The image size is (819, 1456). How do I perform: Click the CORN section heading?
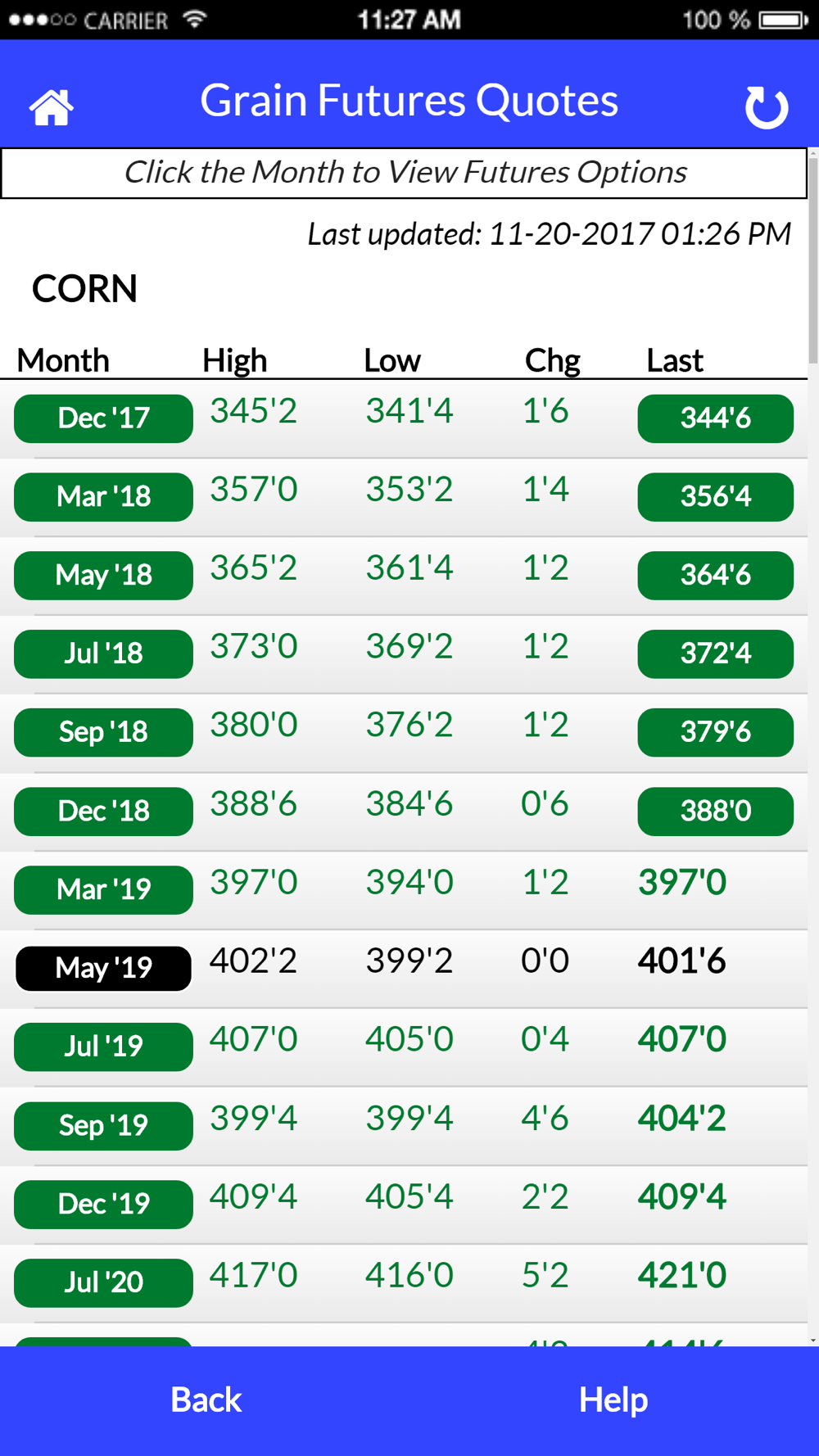click(84, 289)
